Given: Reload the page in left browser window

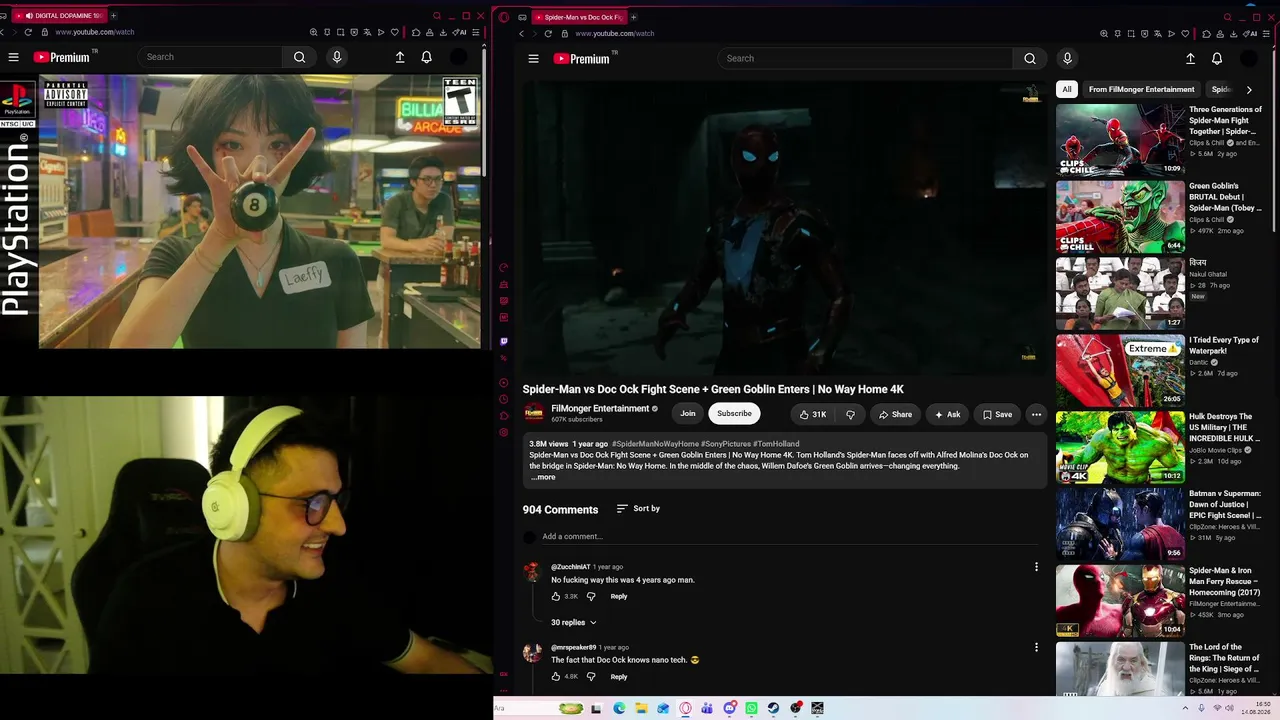Looking at the screenshot, I should tap(28, 32).
